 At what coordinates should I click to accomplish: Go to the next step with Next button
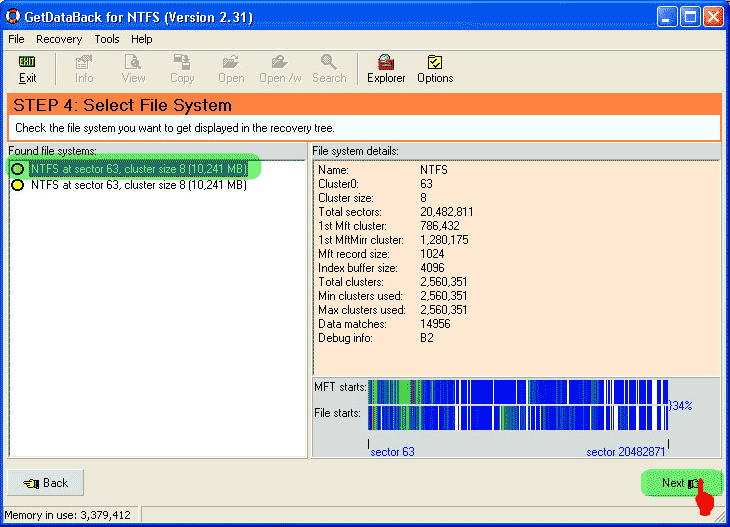click(x=682, y=483)
